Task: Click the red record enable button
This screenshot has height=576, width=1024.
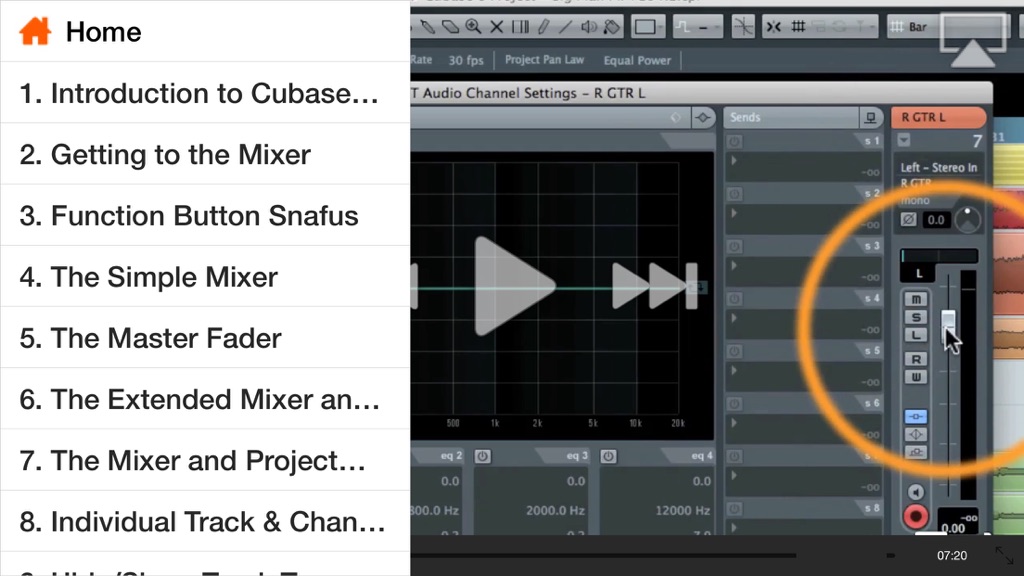Action: 916,517
